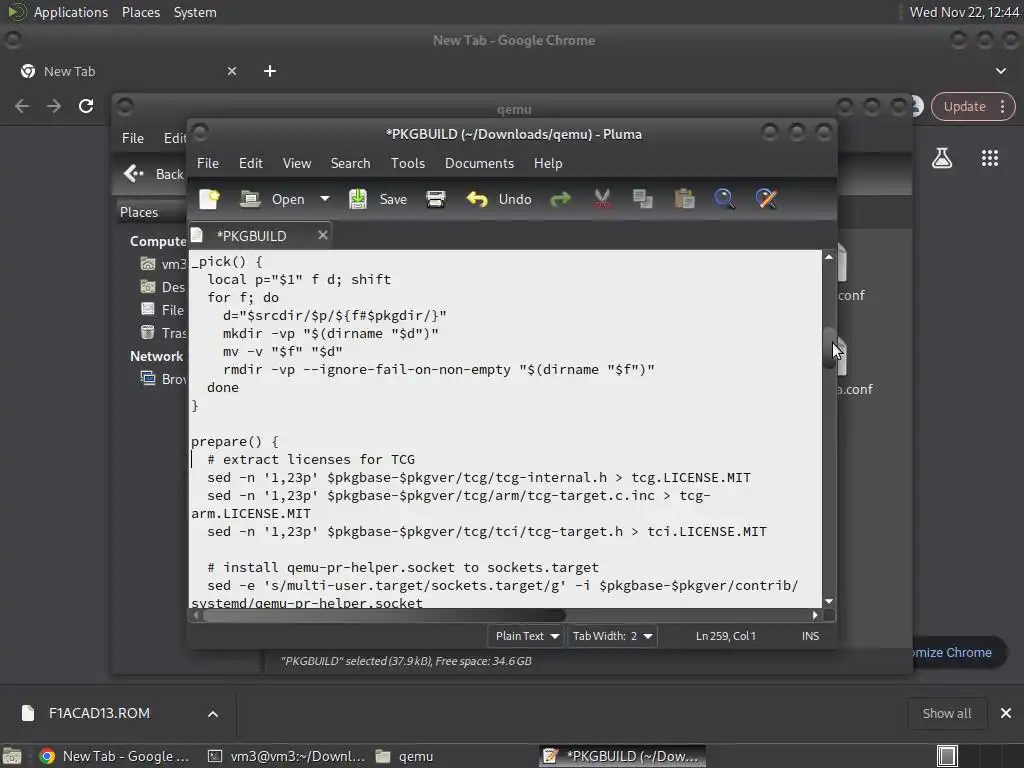This screenshot has height=768, width=1024.
Task: Select Network heading in file manager sidebar
Action: 157,357
